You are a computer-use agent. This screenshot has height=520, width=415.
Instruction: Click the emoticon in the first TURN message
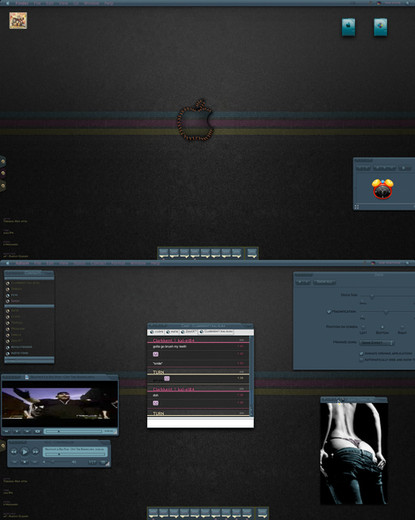[167, 378]
